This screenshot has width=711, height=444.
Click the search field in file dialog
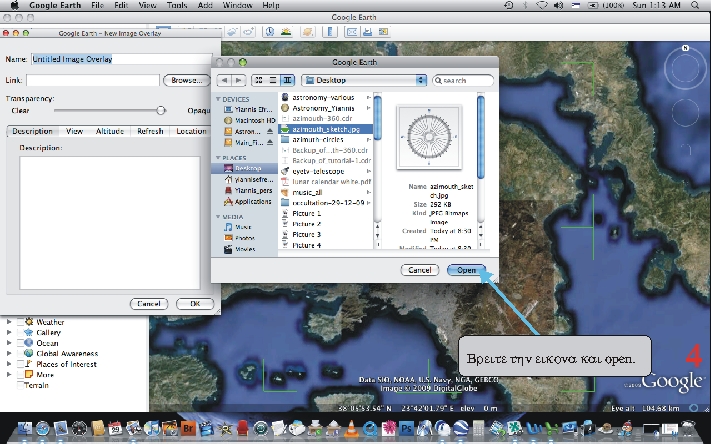463,80
